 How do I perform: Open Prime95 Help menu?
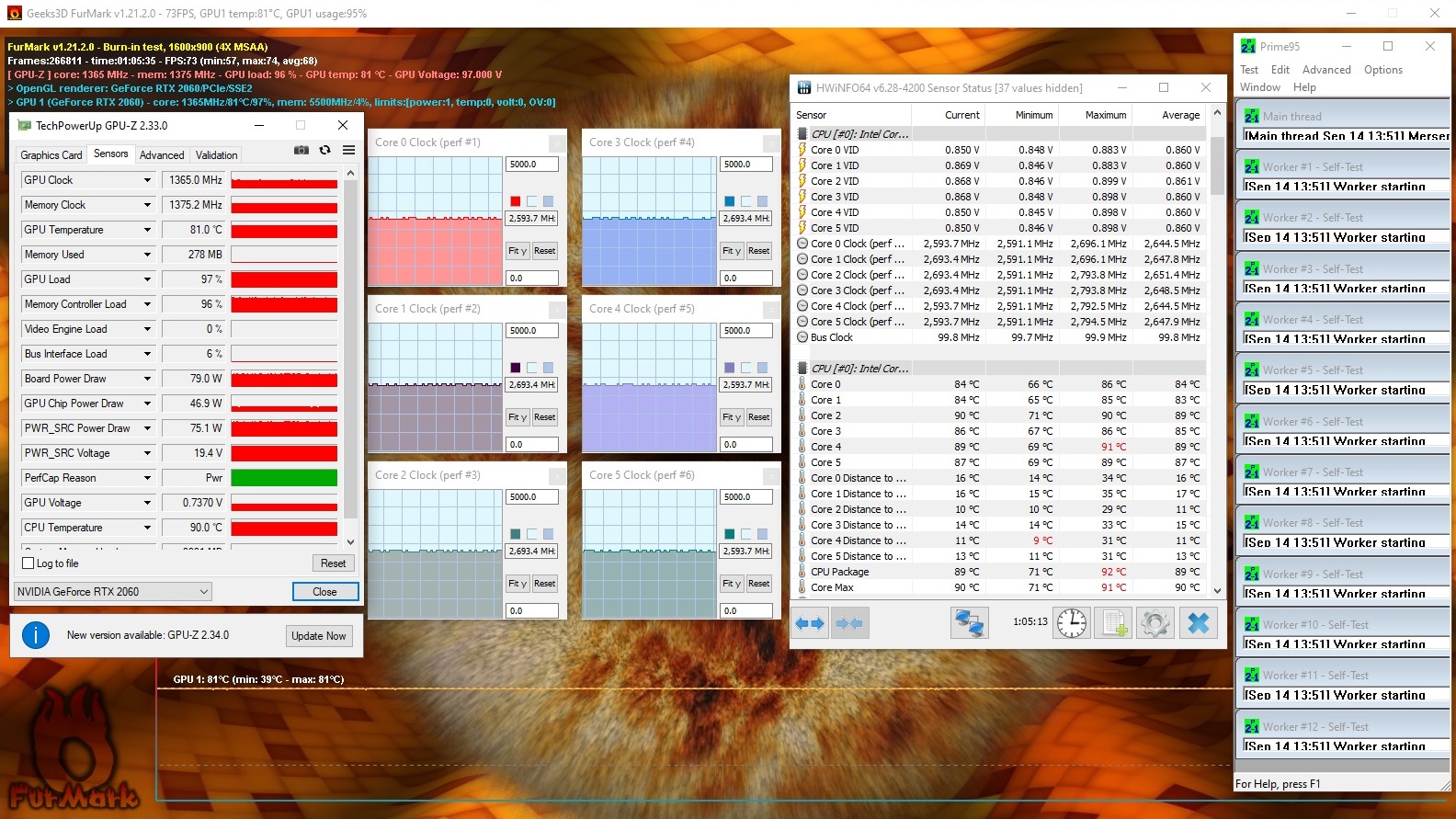[x=1304, y=87]
